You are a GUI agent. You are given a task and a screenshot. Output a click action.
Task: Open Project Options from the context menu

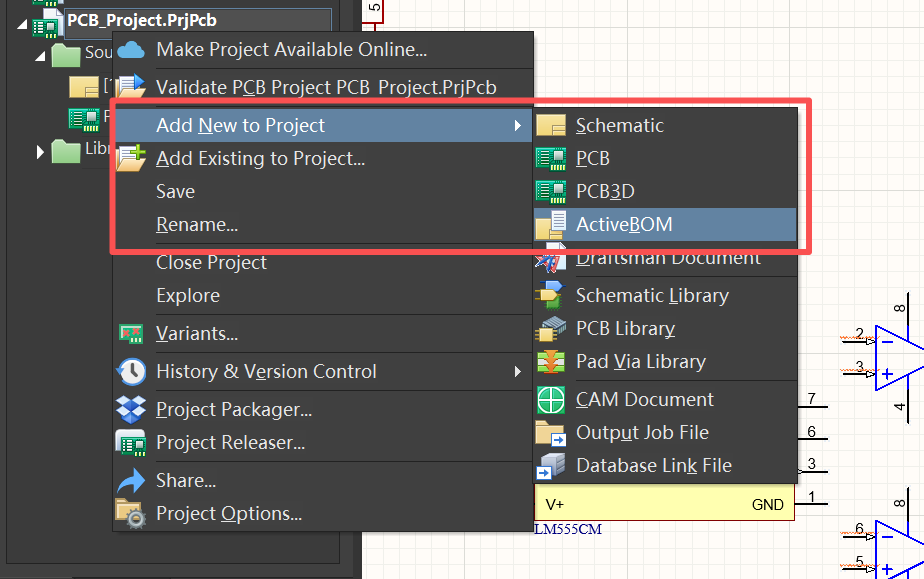coord(323,514)
